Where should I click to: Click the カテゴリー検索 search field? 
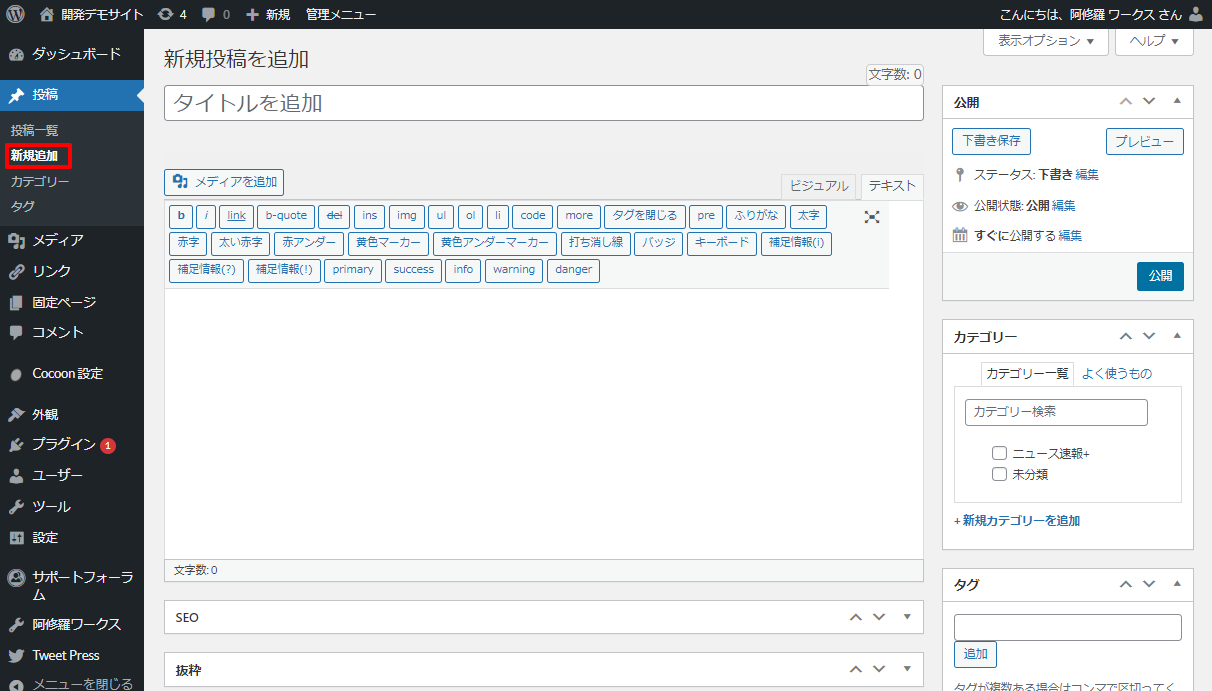[x=1056, y=412]
